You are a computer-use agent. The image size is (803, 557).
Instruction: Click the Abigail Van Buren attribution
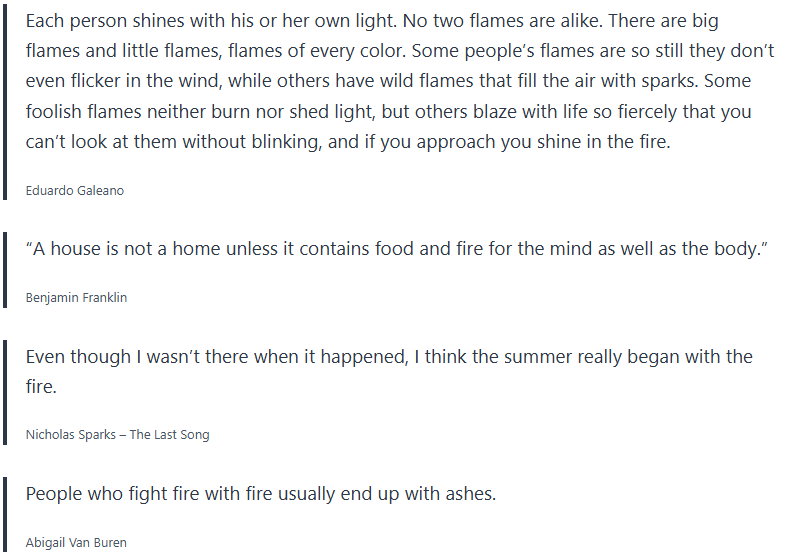[x=76, y=542]
